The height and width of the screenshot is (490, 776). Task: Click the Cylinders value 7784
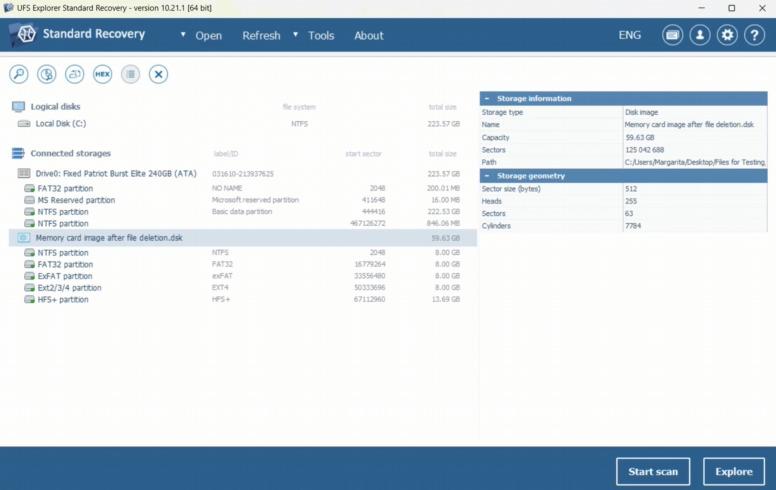[633, 226]
